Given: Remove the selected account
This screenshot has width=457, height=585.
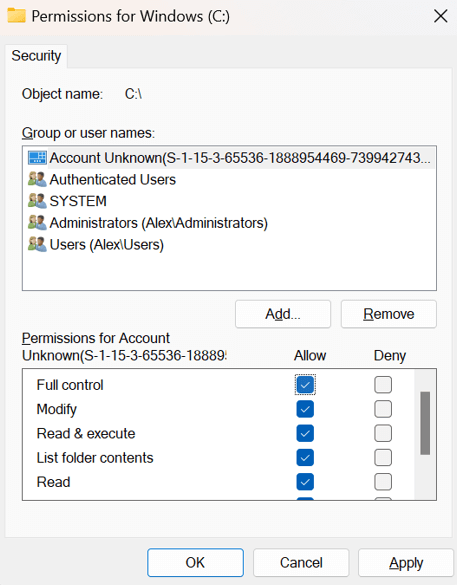Looking at the screenshot, I should coord(389,314).
